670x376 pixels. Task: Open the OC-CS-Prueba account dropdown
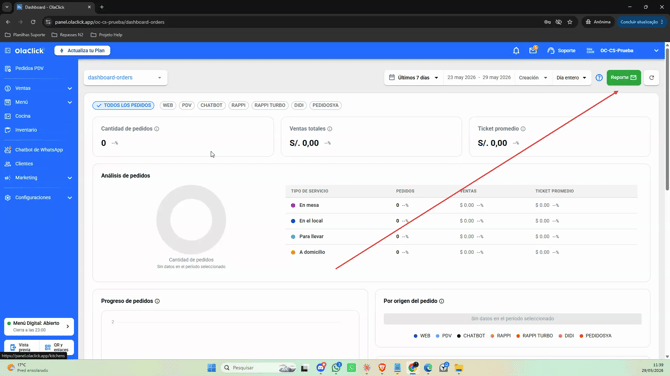point(623,50)
